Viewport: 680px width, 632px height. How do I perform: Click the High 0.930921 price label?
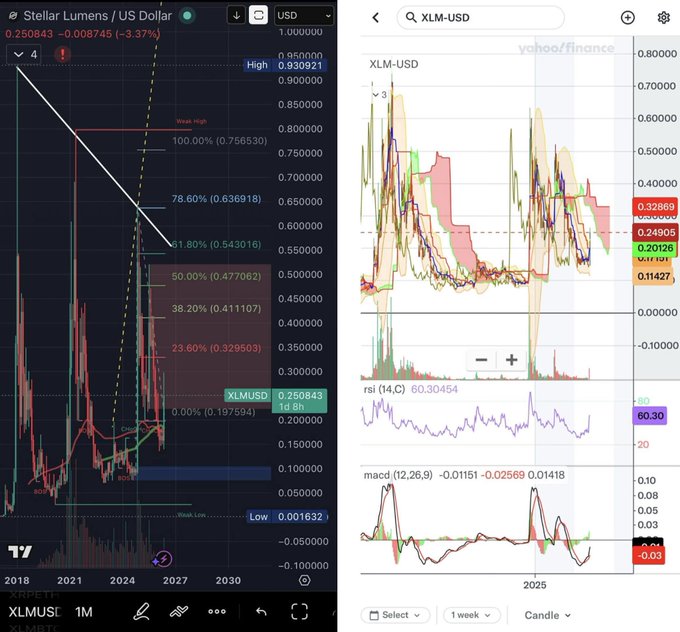pos(285,65)
